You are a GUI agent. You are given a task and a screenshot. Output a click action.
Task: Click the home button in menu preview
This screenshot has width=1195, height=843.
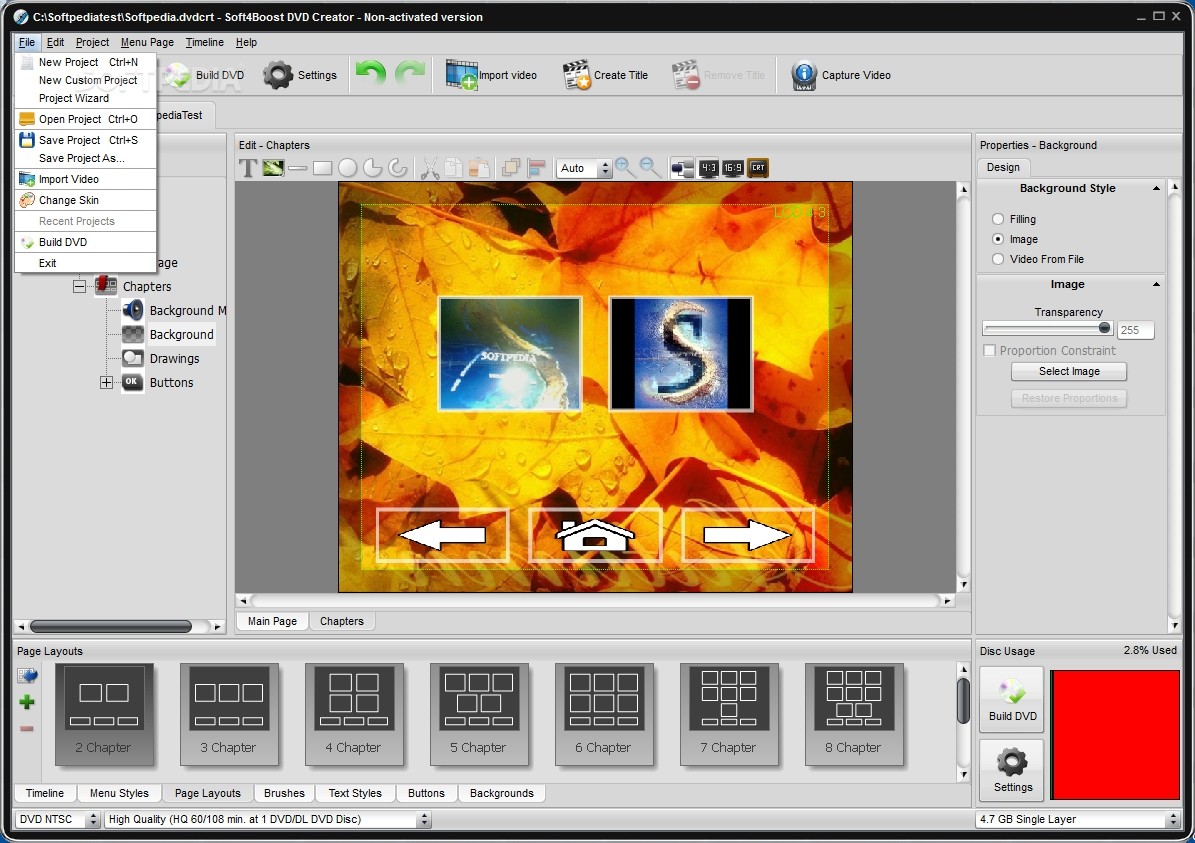[x=594, y=535]
